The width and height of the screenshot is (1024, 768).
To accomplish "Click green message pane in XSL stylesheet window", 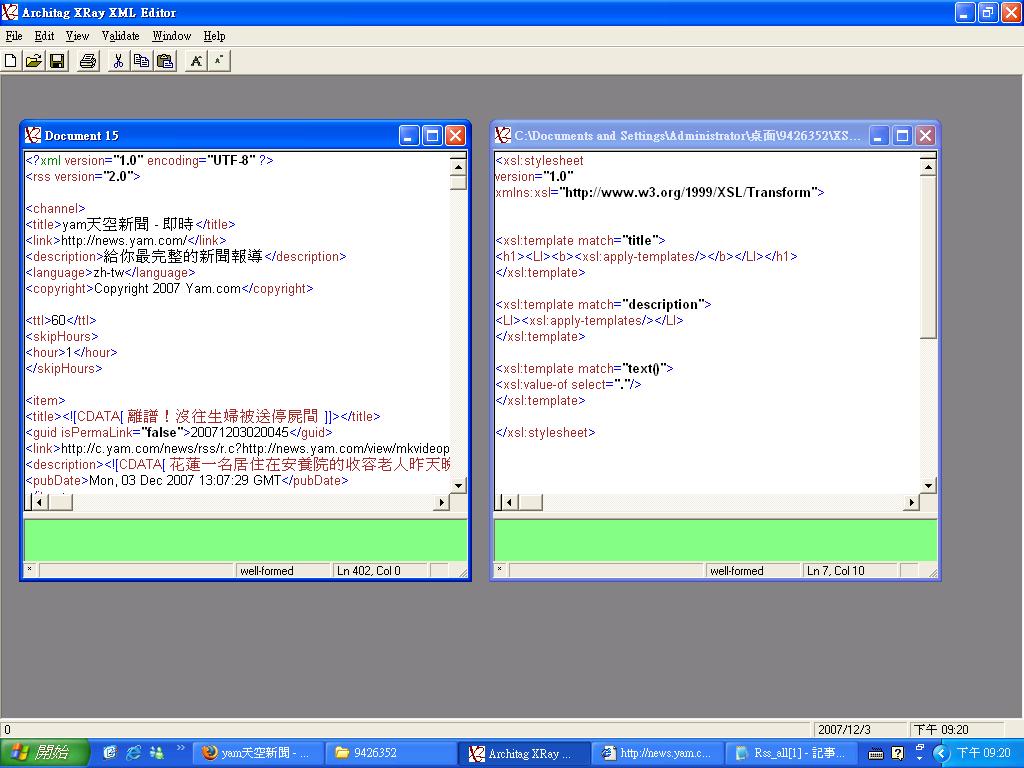I will point(716,539).
